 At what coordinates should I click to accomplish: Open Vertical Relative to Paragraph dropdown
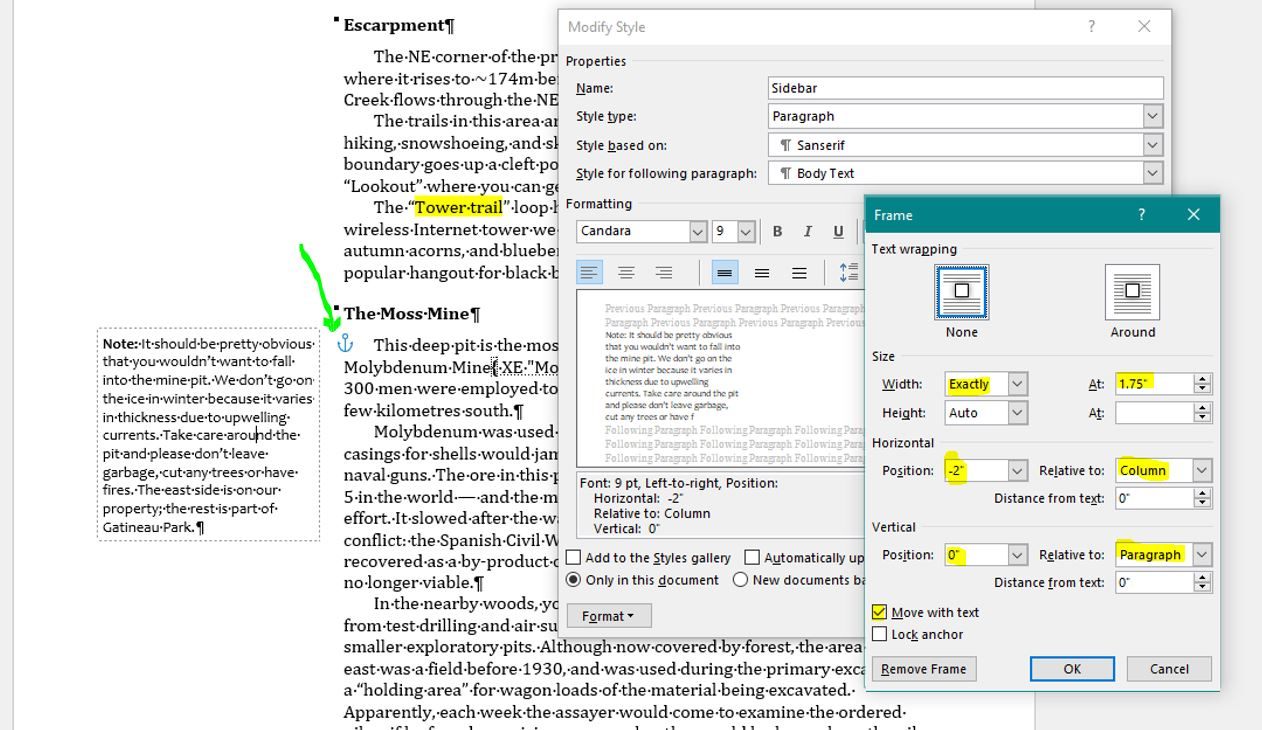(x=1202, y=554)
